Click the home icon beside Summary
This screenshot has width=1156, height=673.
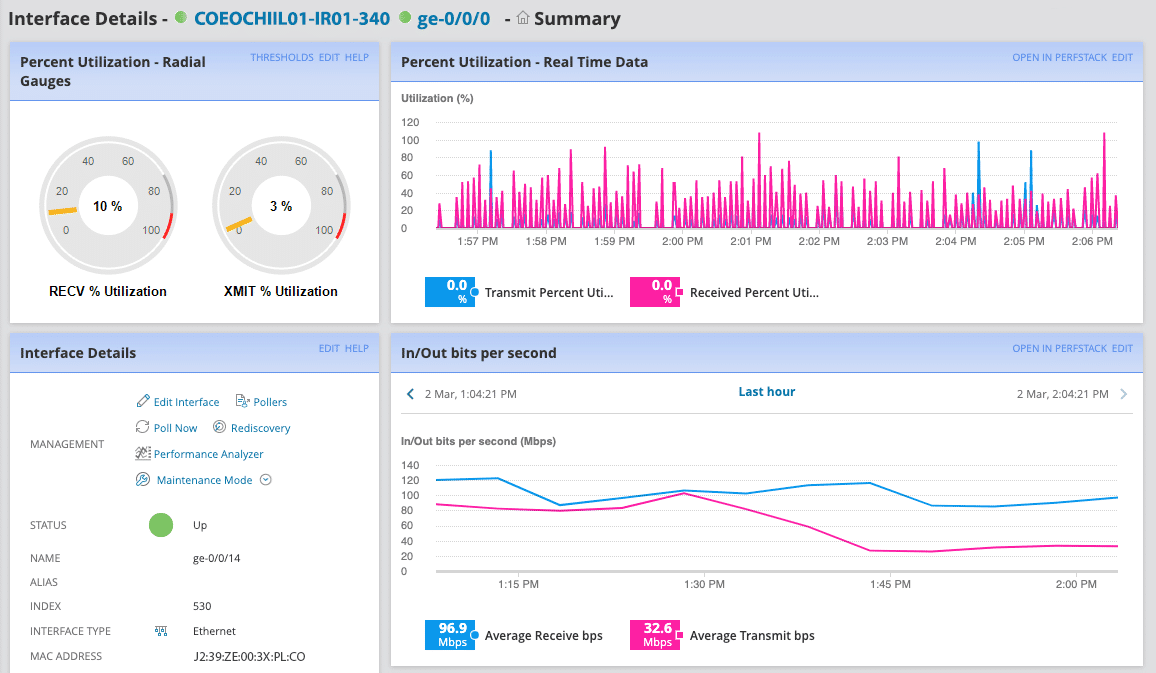pos(522,18)
